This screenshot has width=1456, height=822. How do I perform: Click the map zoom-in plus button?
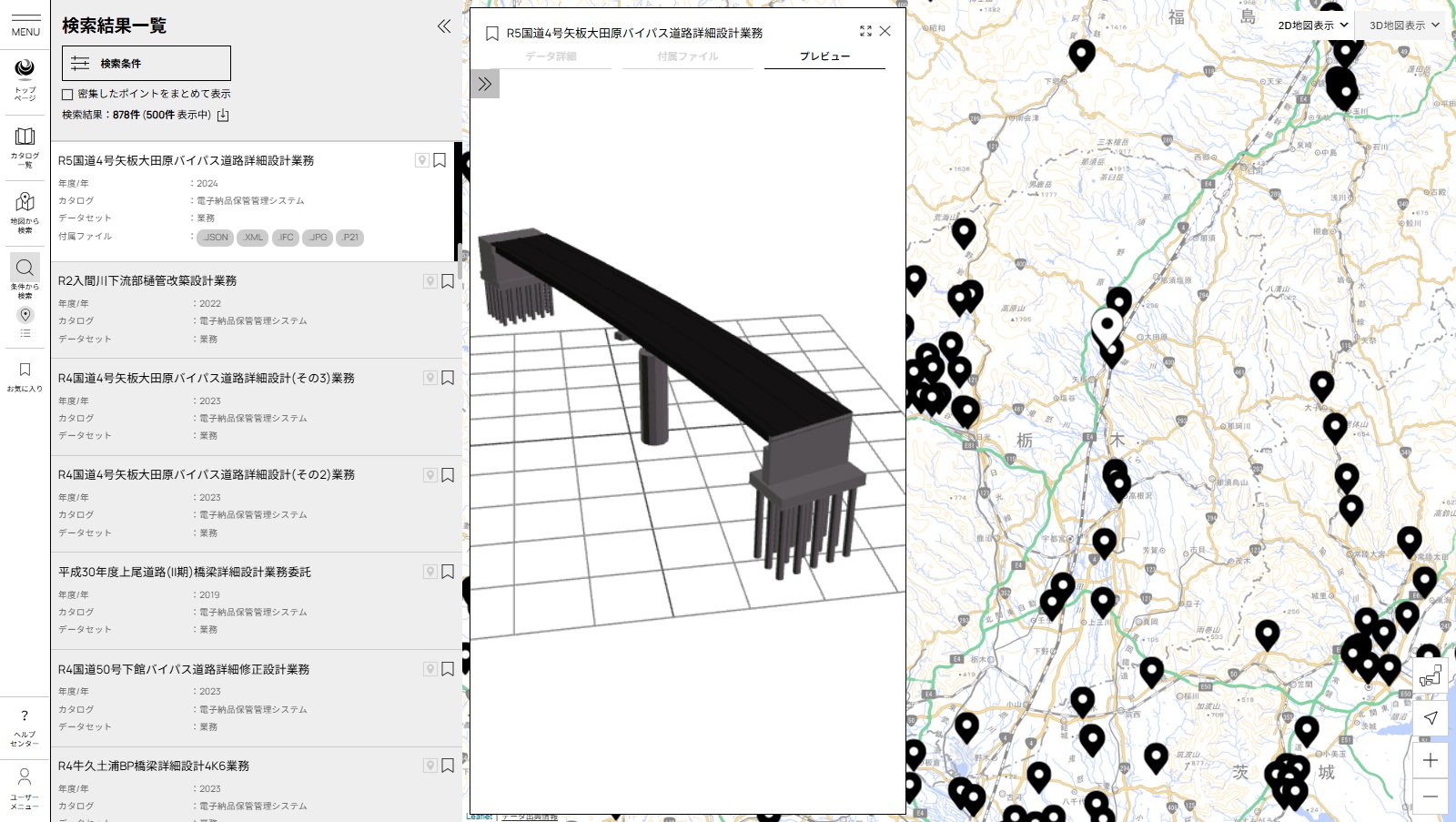click(1430, 760)
